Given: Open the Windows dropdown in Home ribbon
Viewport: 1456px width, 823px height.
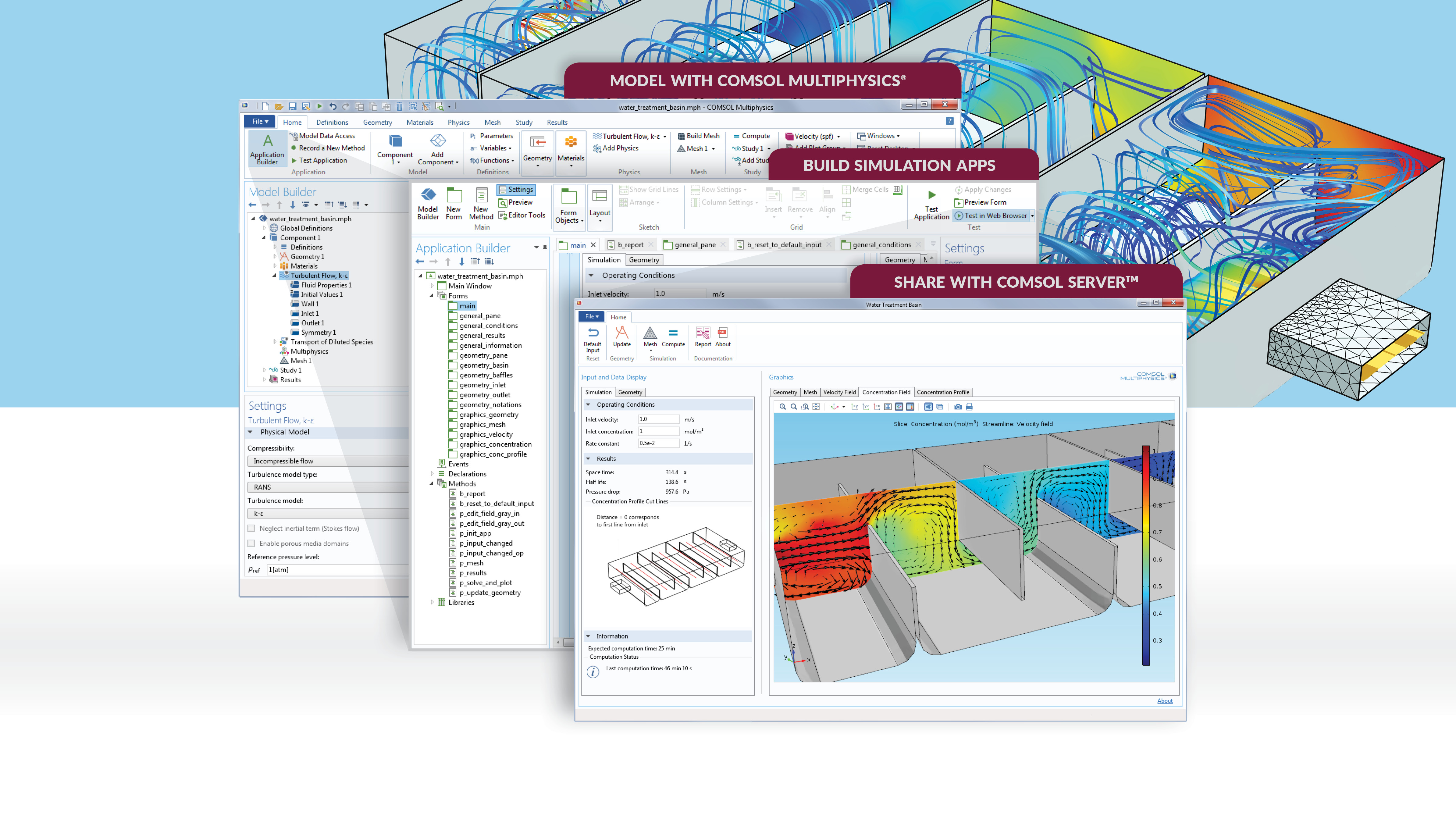Looking at the screenshot, I should [879, 136].
